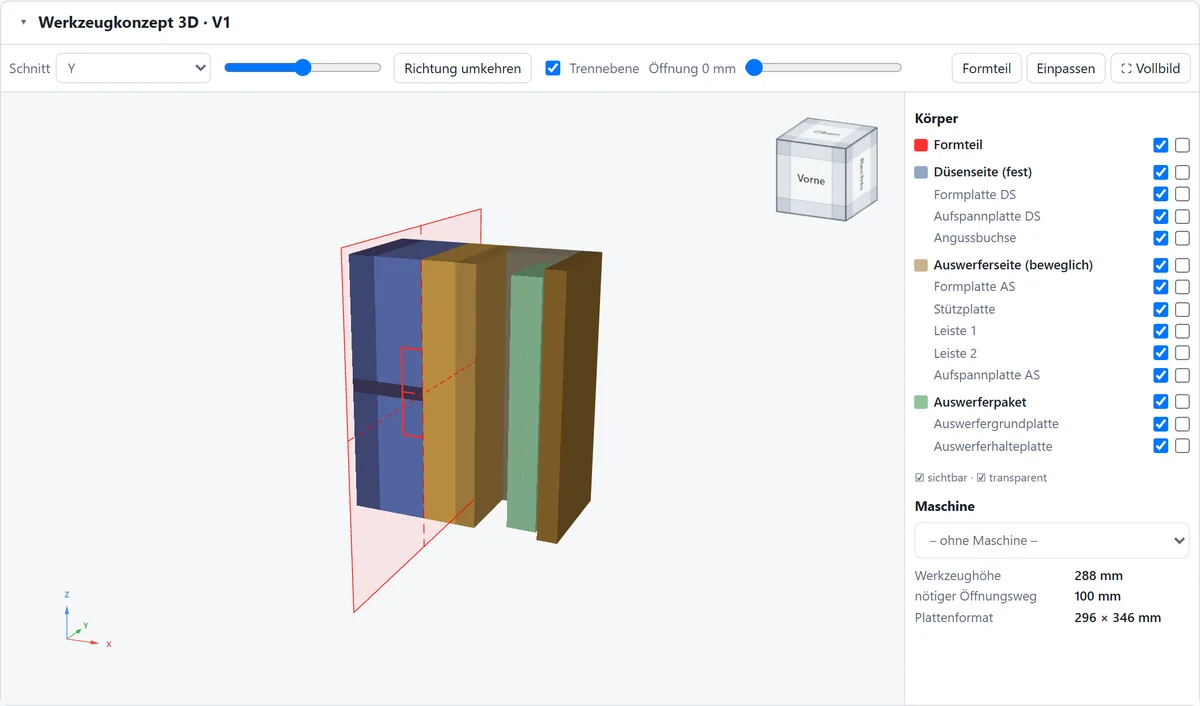The width and height of the screenshot is (1200, 706).
Task: Make Auswerfergrundplatte transparent
Action: click(x=1182, y=424)
